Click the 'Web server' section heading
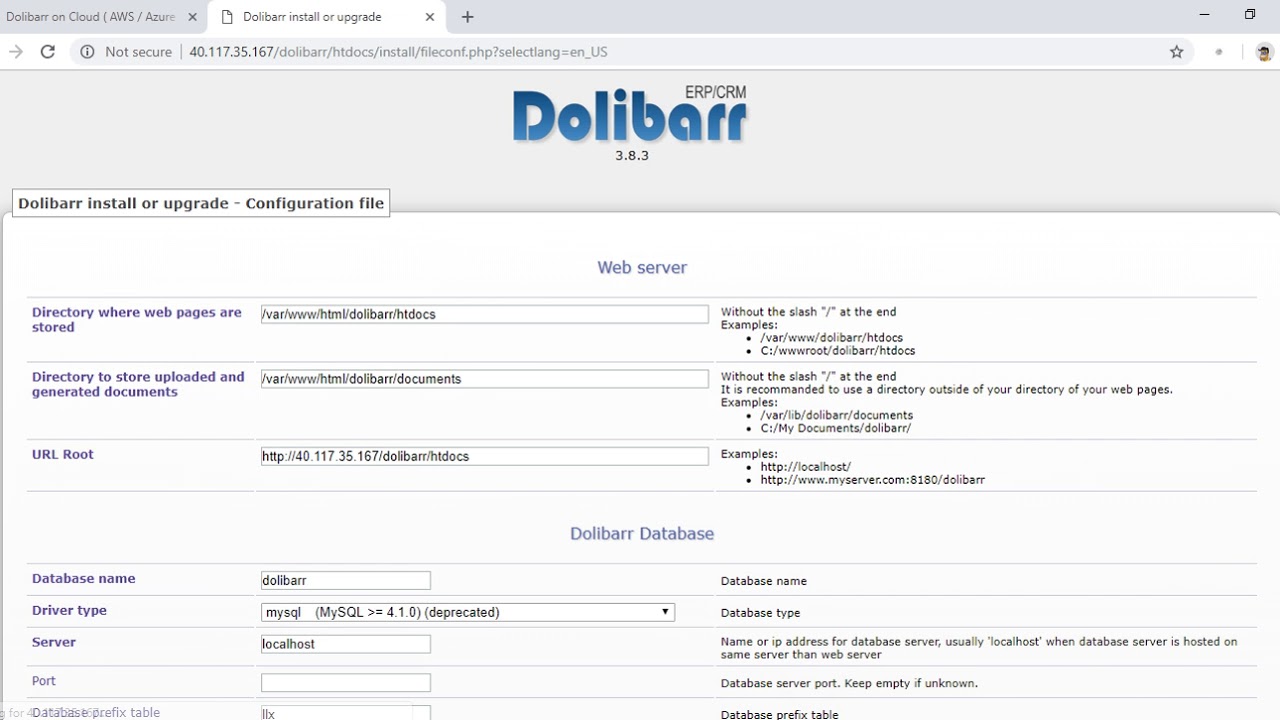 click(642, 267)
